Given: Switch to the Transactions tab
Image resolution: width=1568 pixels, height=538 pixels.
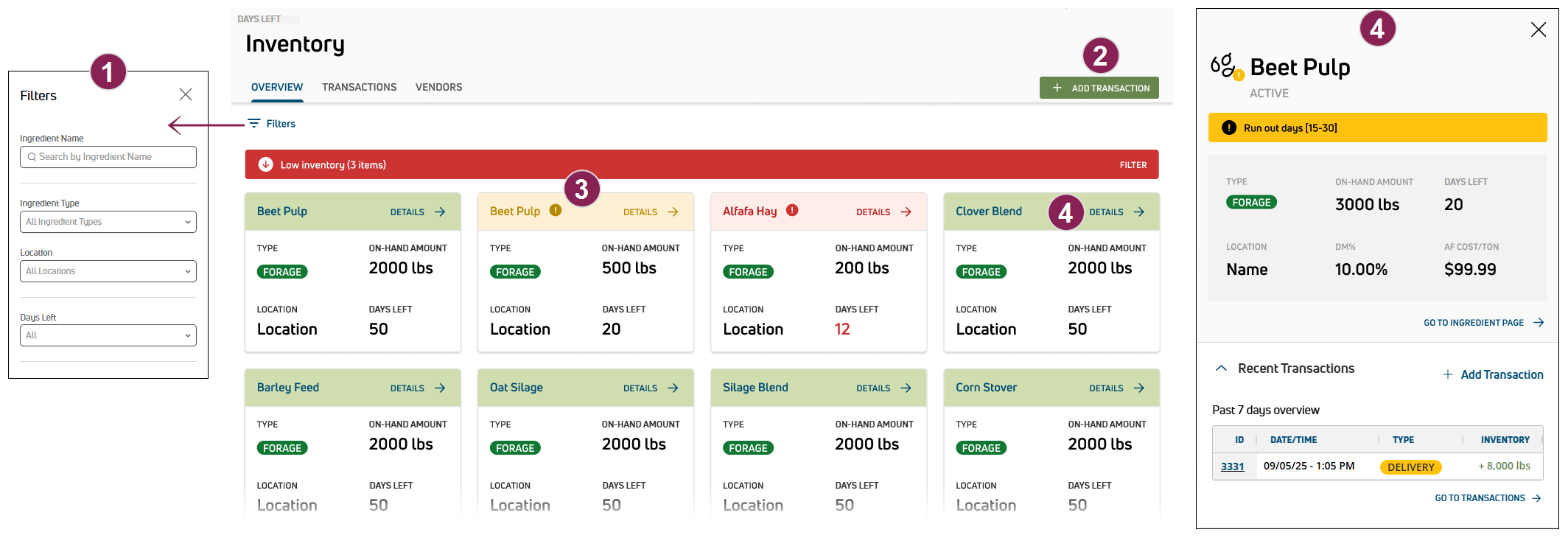Looking at the screenshot, I should (359, 87).
